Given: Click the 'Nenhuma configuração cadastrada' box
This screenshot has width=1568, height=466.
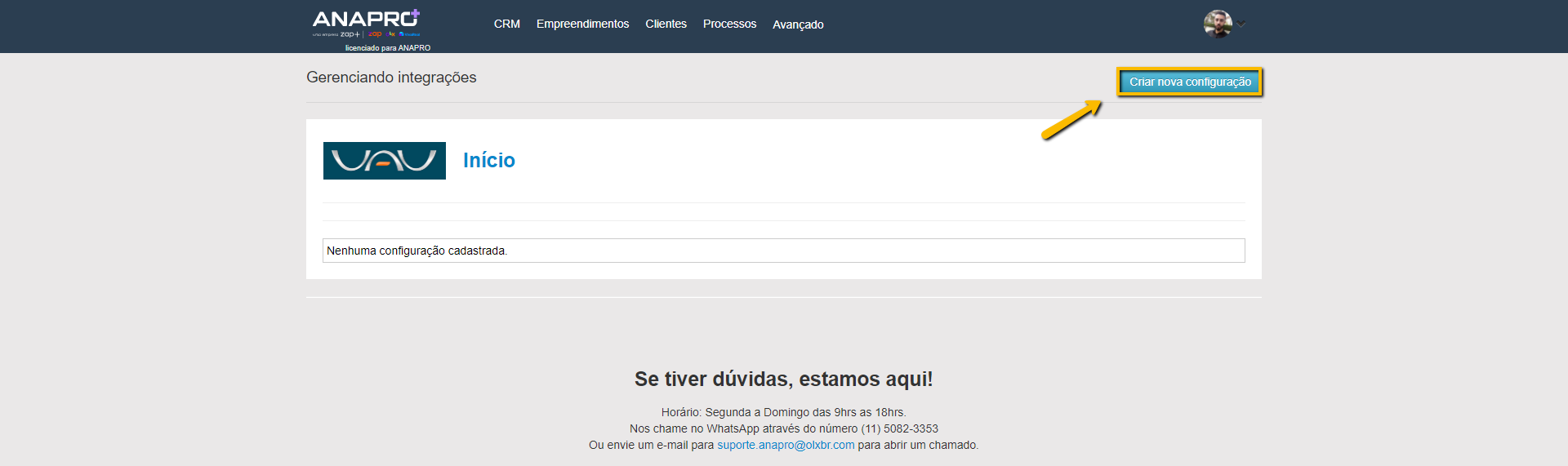Looking at the screenshot, I should coord(783,251).
